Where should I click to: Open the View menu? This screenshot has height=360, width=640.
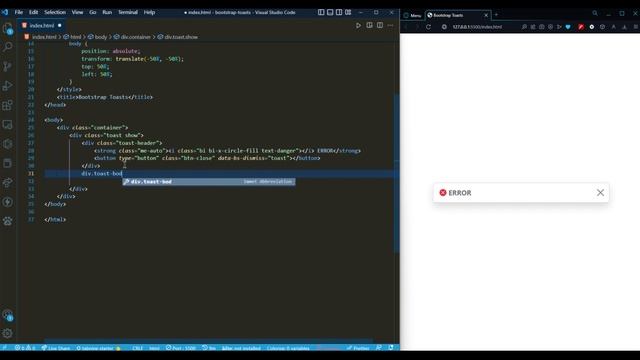tap(77, 12)
